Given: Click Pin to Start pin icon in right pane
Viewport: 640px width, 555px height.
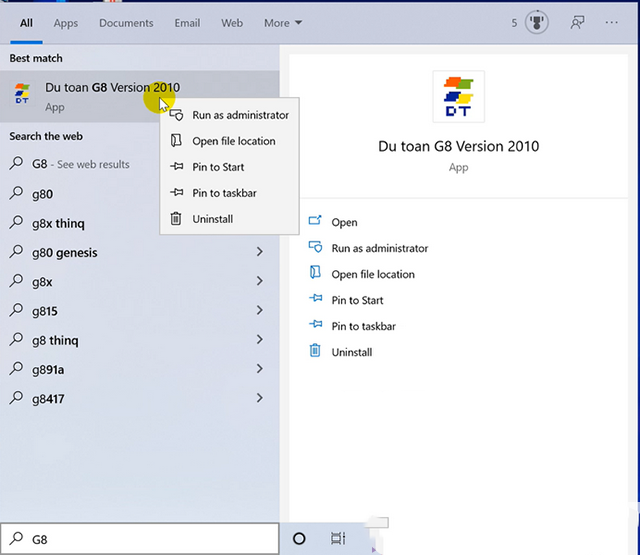Looking at the screenshot, I should pyautogui.click(x=316, y=299).
